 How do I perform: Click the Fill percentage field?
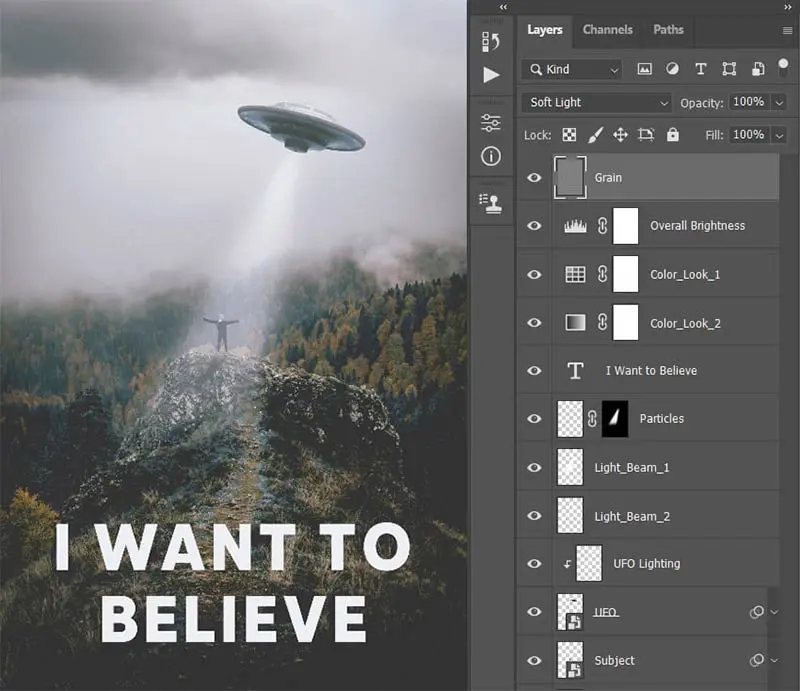(749, 135)
